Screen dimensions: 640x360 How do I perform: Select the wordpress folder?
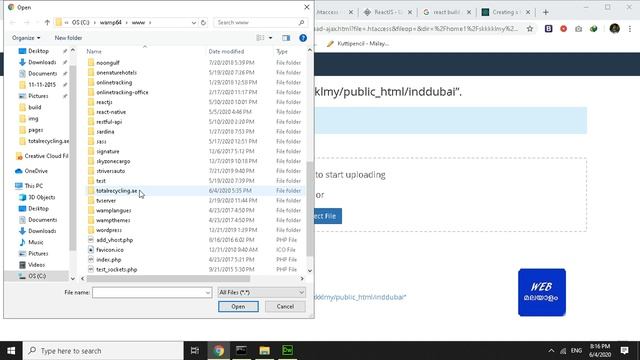(109, 230)
